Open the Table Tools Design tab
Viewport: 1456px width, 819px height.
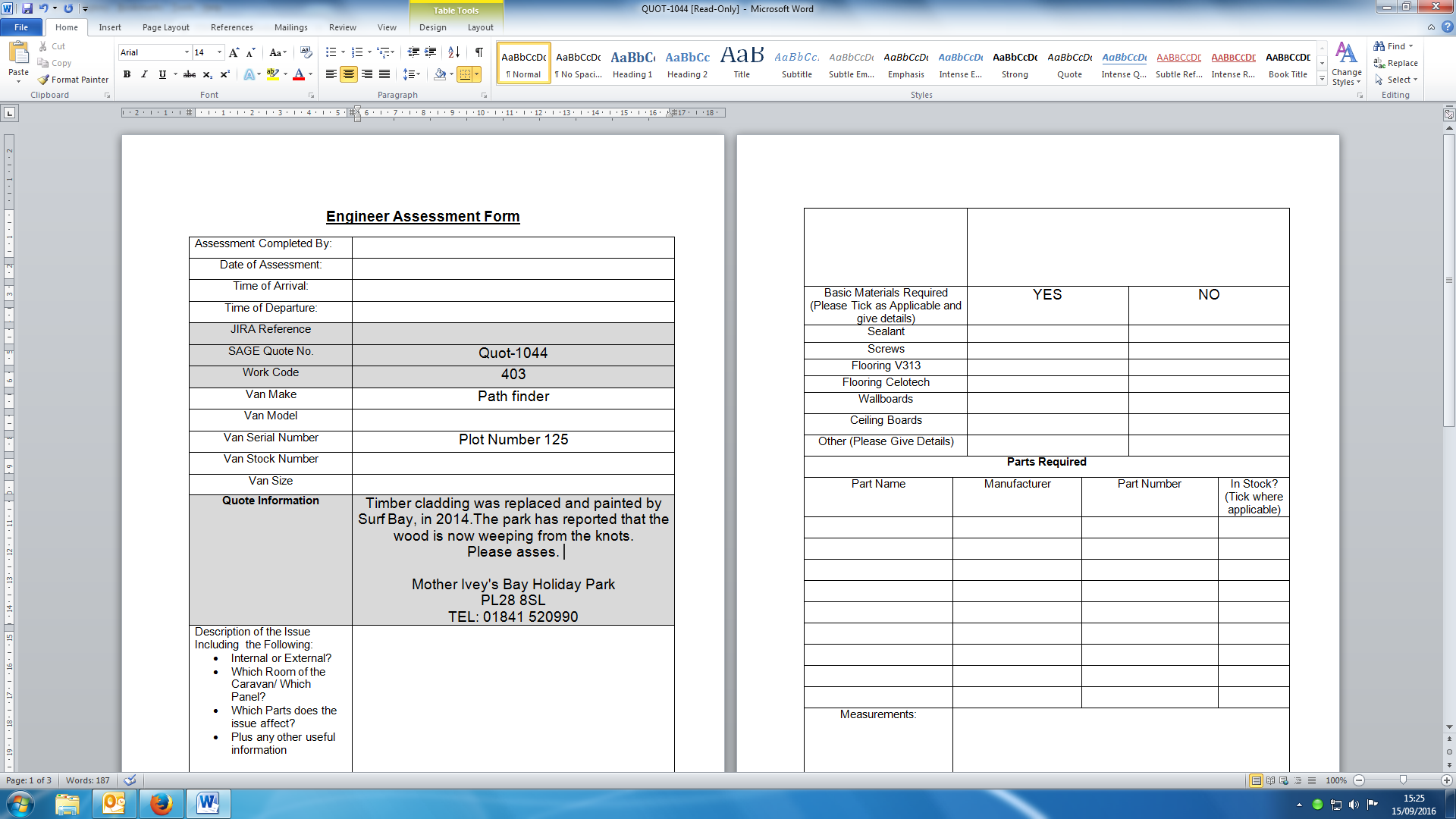[x=432, y=27]
